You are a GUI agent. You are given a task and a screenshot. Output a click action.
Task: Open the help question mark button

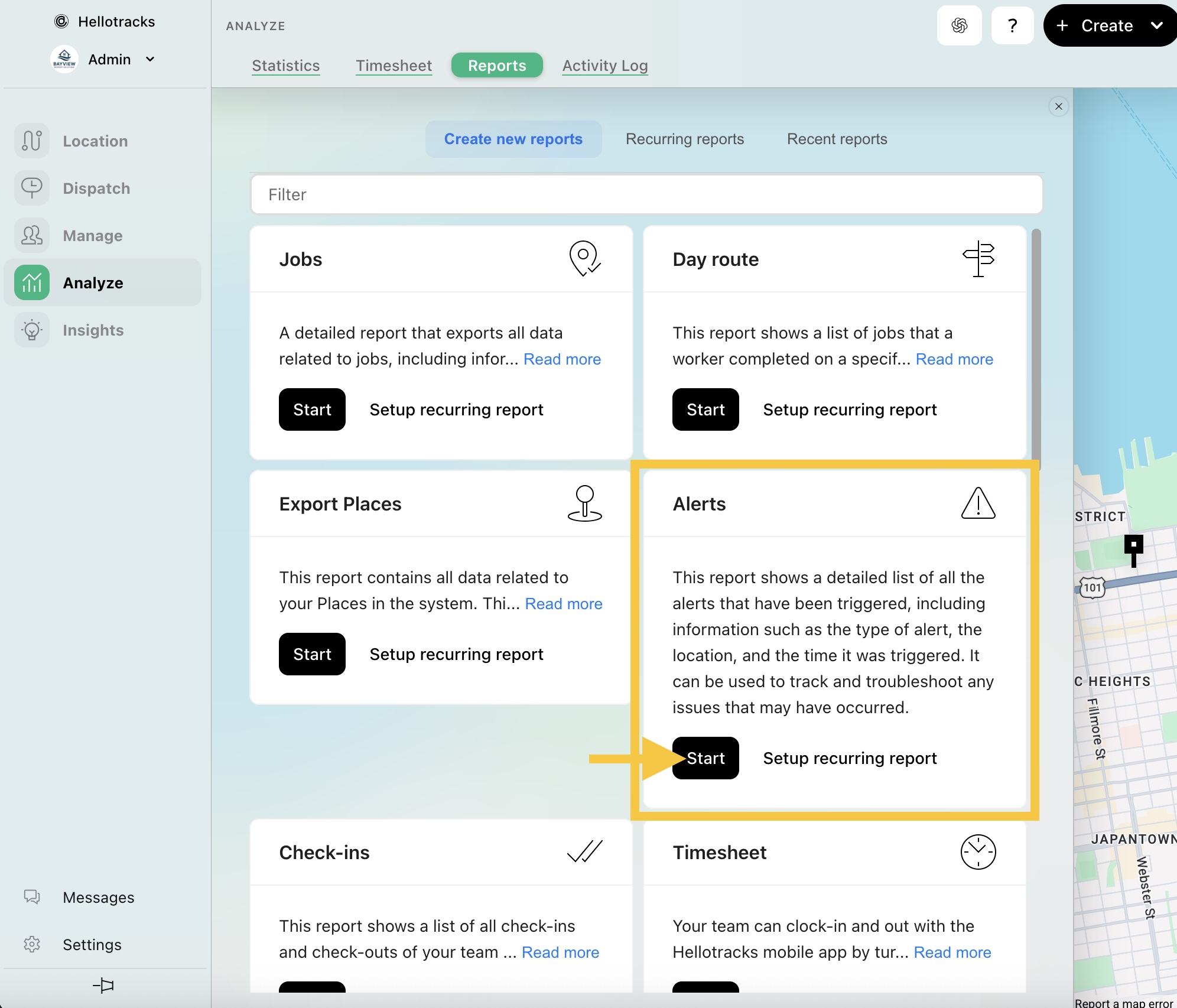(1012, 25)
